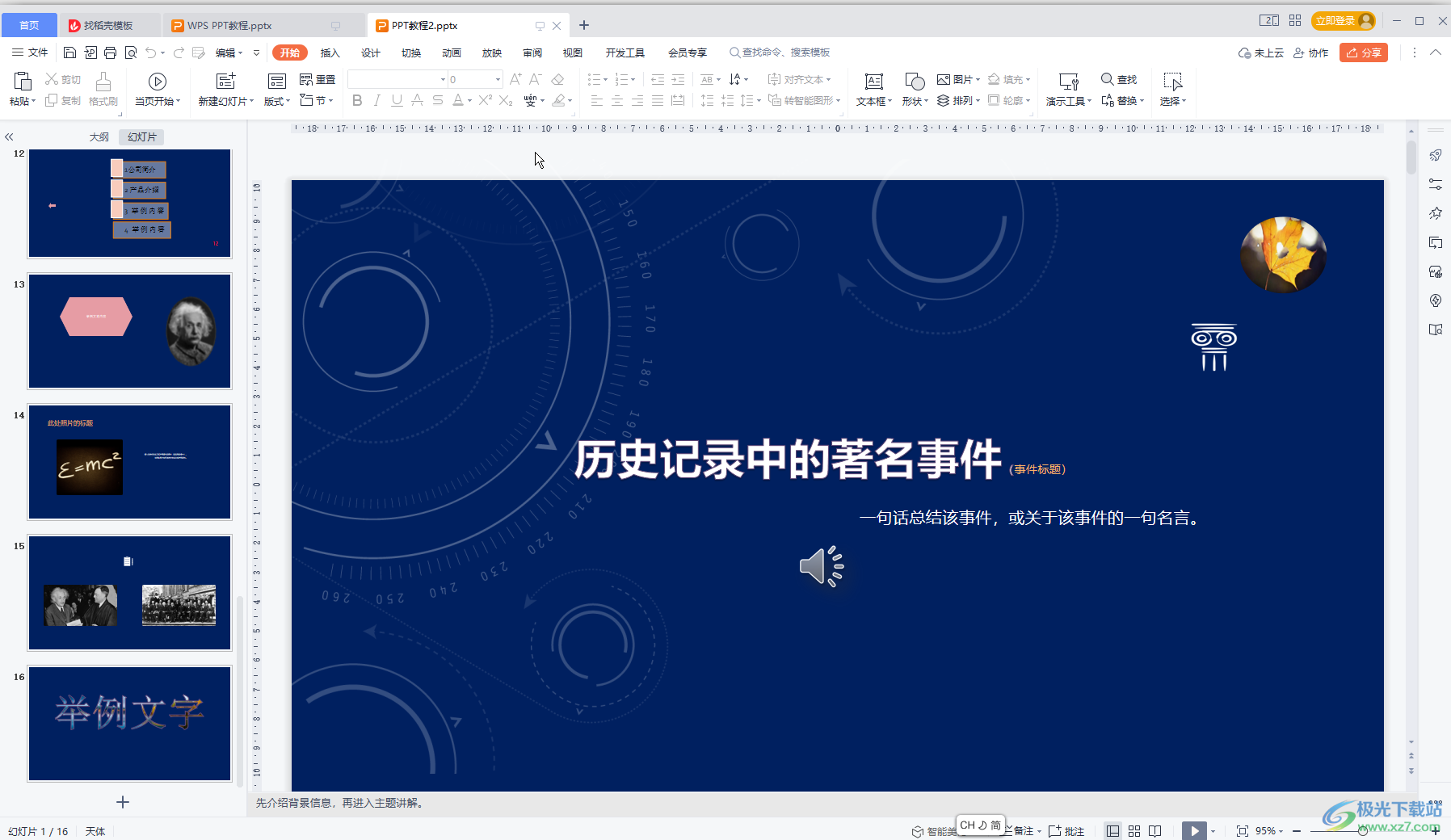
Task: Toggle Superscript formatting
Action: [x=485, y=100]
